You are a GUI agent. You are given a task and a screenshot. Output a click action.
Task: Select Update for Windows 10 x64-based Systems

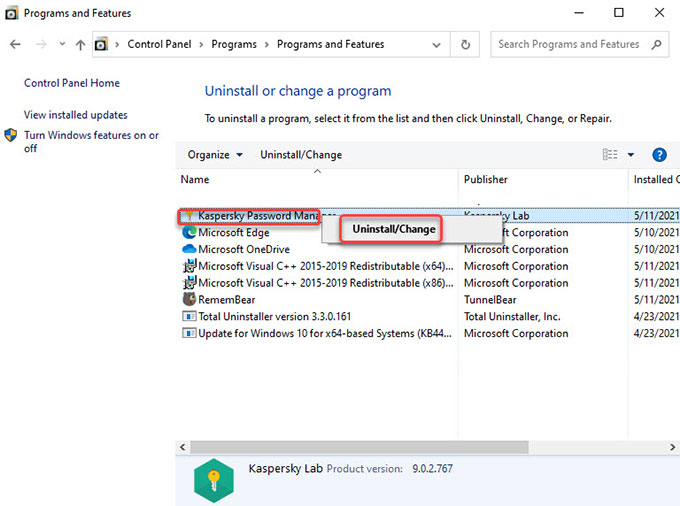pos(325,333)
